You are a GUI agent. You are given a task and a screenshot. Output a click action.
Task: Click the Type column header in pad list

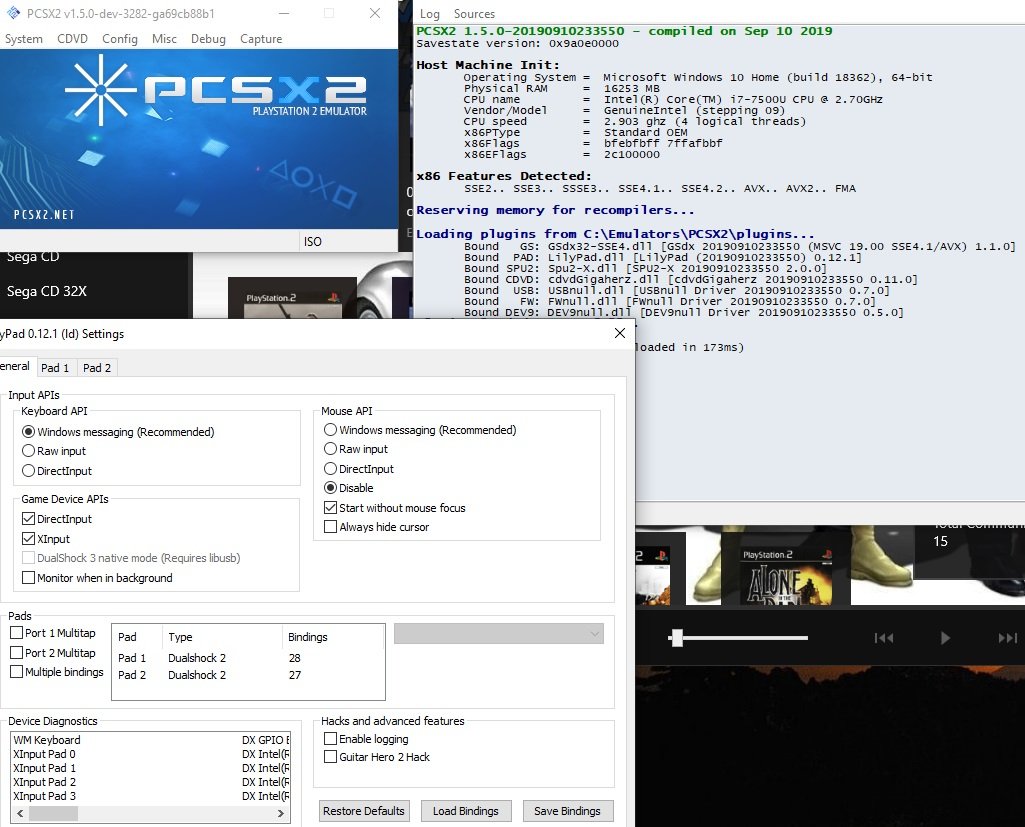pyautogui.click(x=222, y=637)
